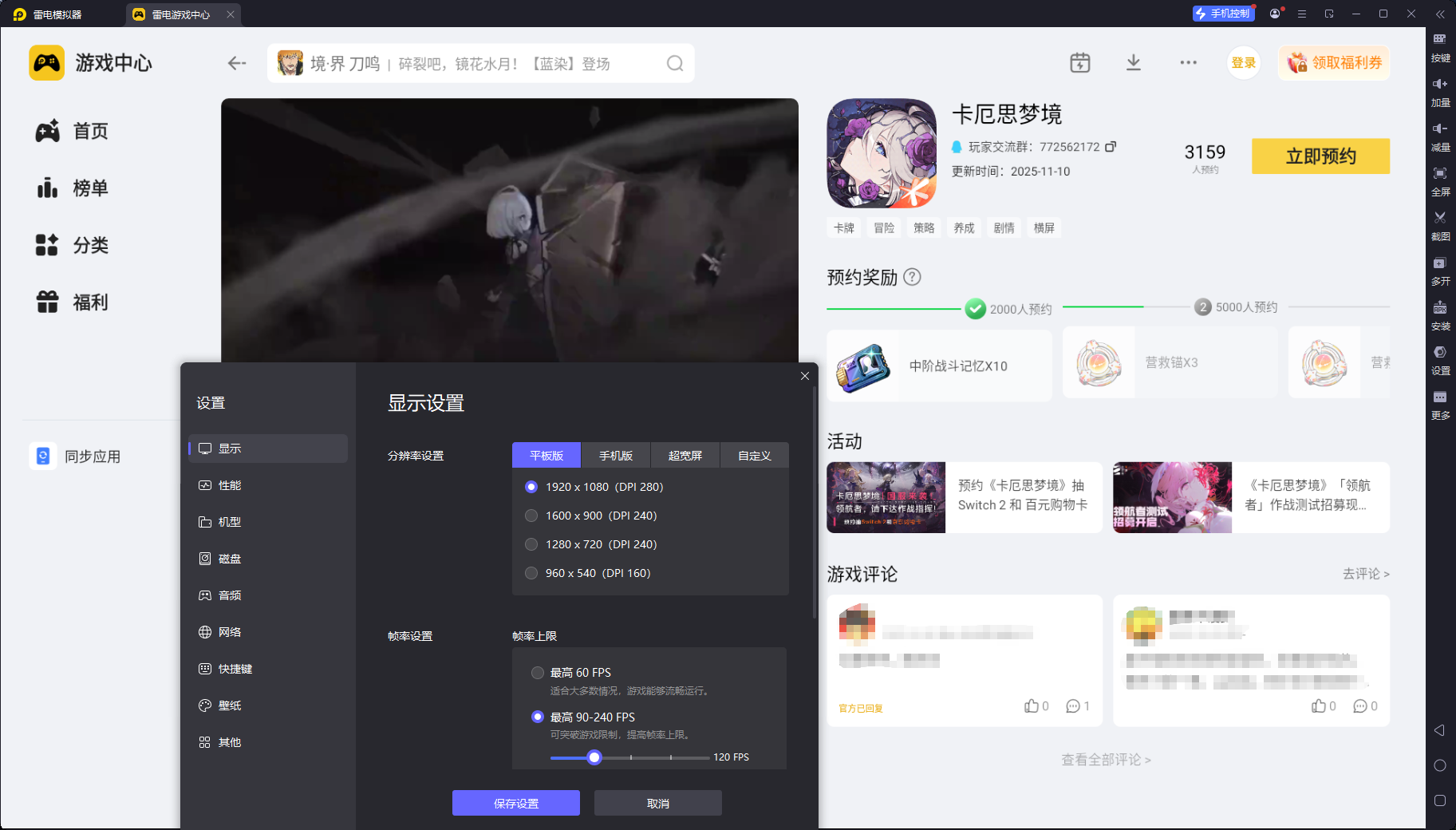Go to 榜单 in Game Center sidebar
This screenshot has width=1456, height=830.
[72, 188]
